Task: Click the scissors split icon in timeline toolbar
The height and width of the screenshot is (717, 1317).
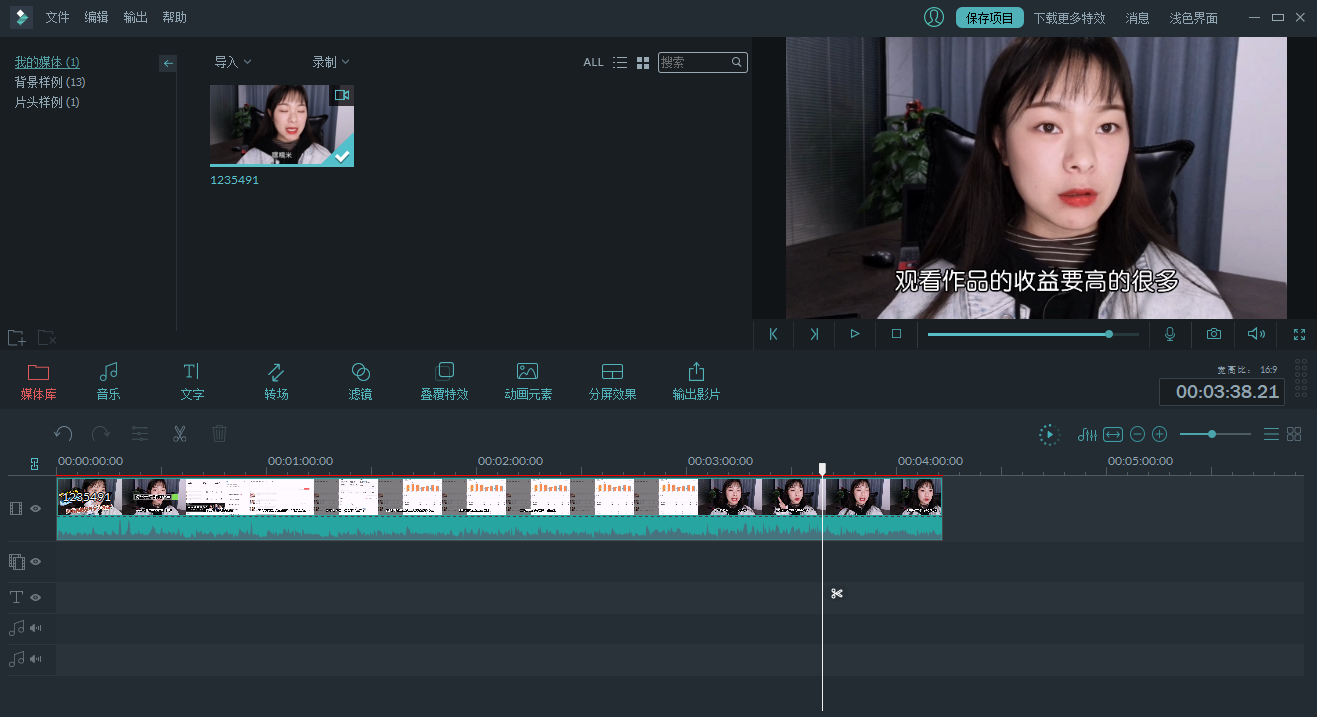Action: click(180, 434)
